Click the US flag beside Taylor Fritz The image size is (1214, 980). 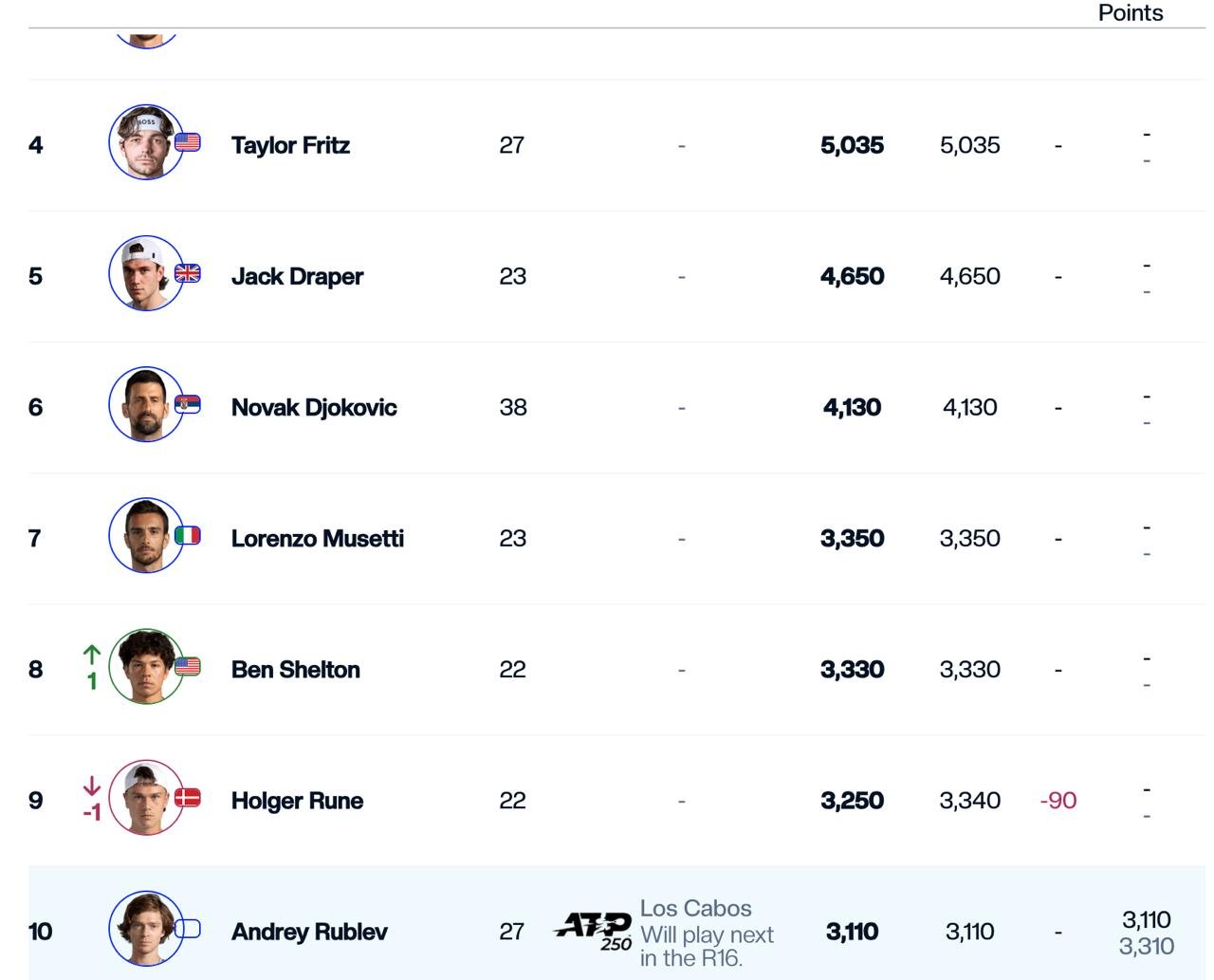(x=188, y=142)
